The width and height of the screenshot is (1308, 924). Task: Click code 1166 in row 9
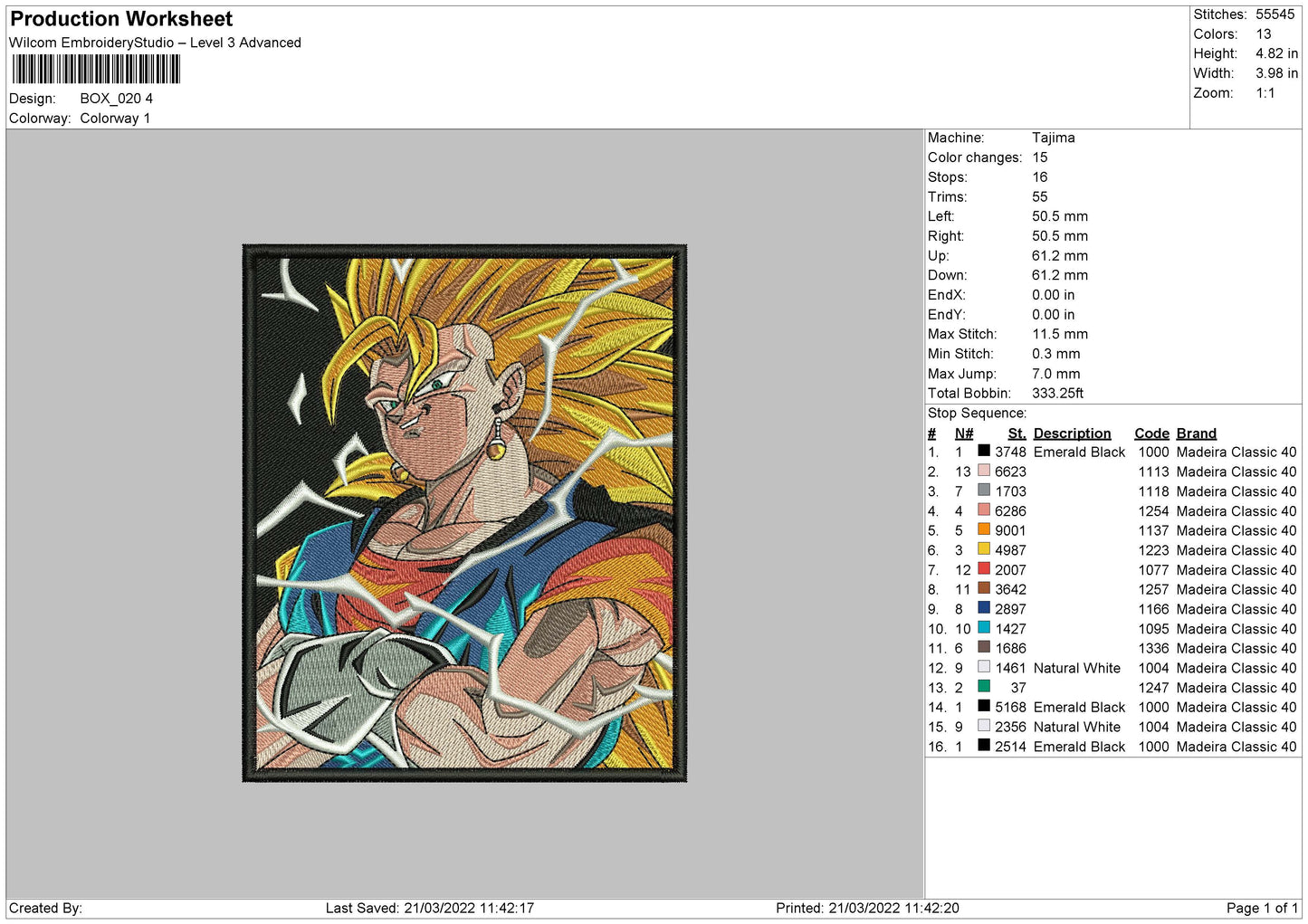click(1154, 609)
